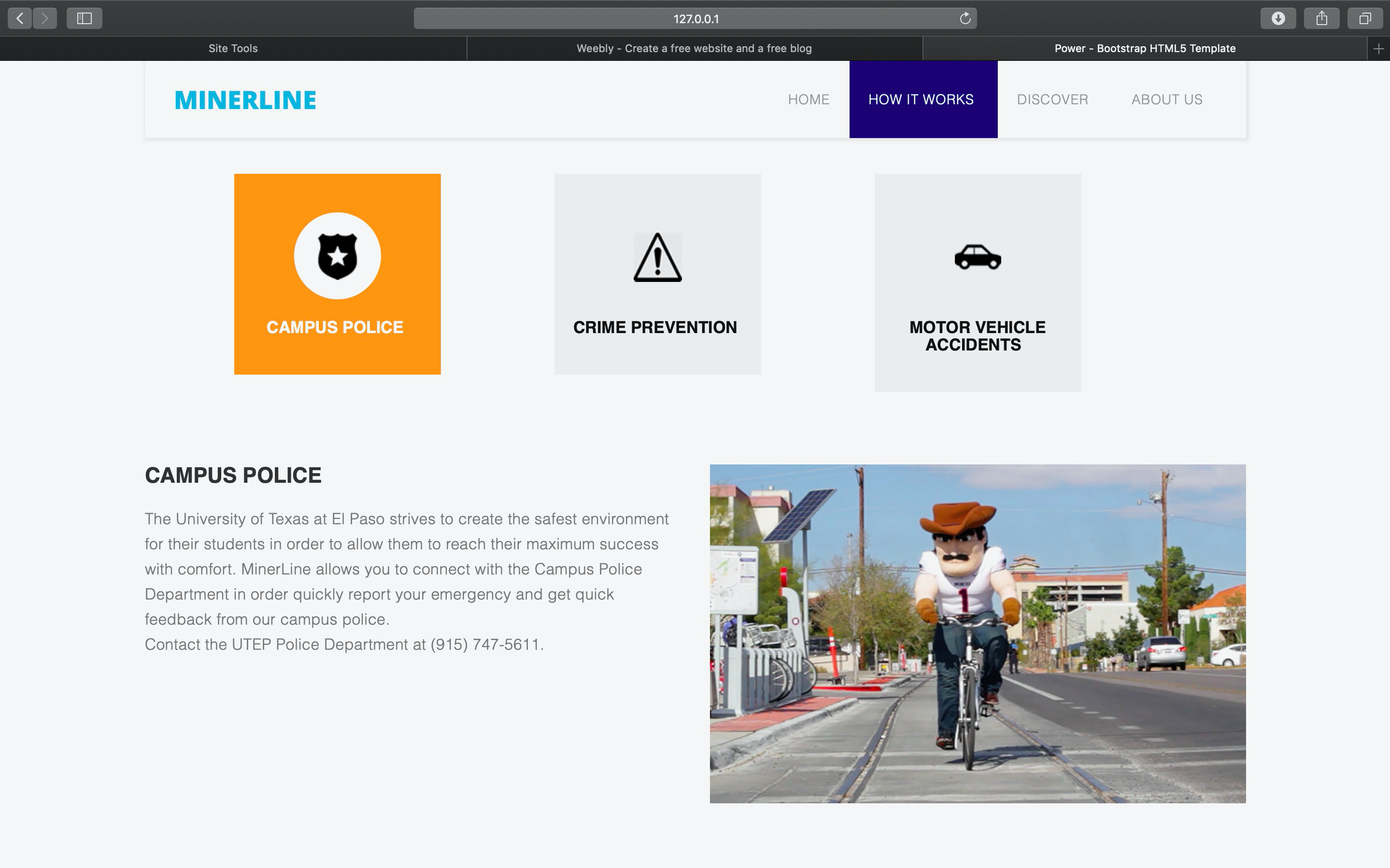Open the Safari downloads icon

[x=1277, y=18]
